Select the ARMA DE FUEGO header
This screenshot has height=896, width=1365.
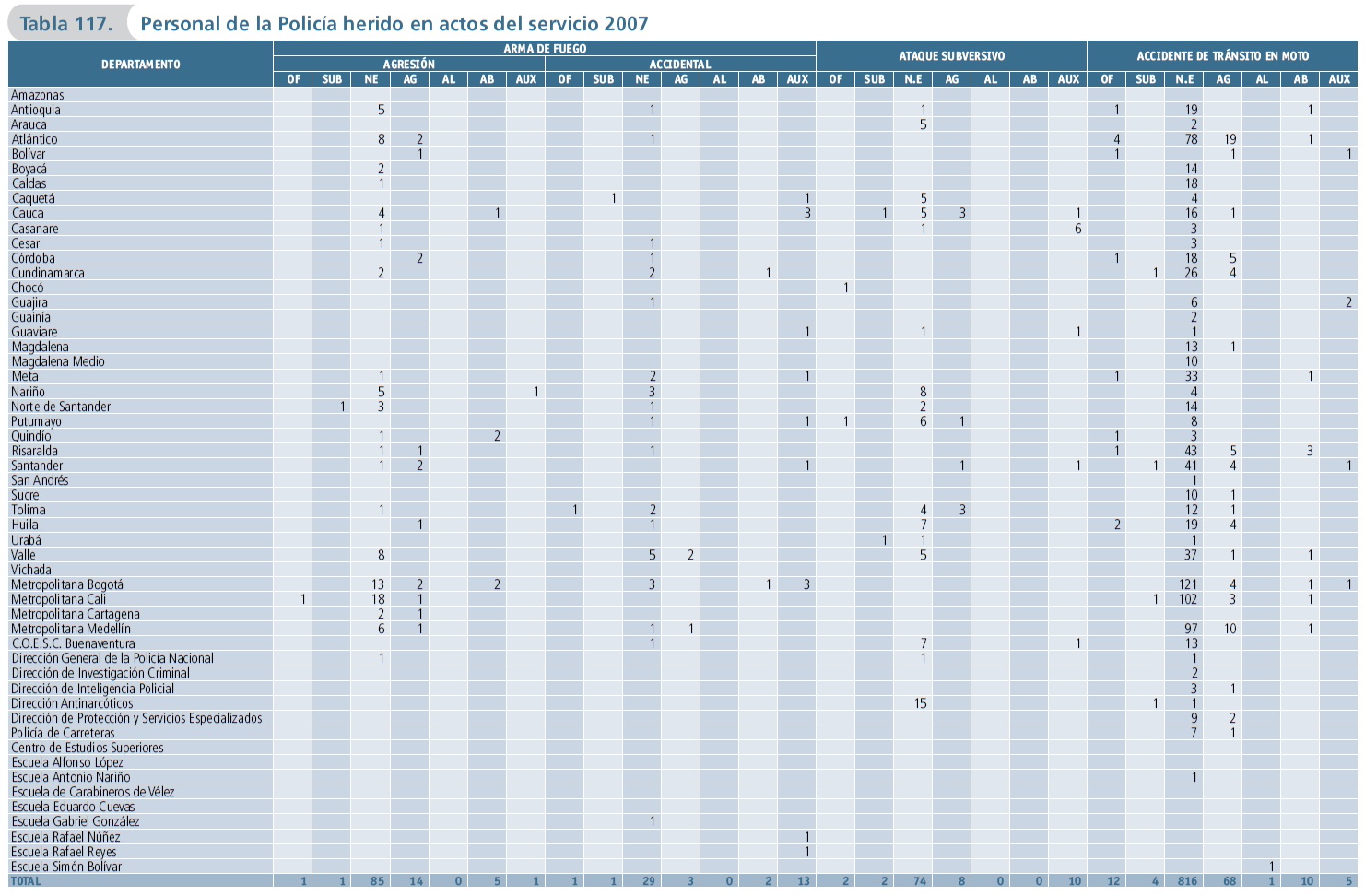[x=544, y=49]
